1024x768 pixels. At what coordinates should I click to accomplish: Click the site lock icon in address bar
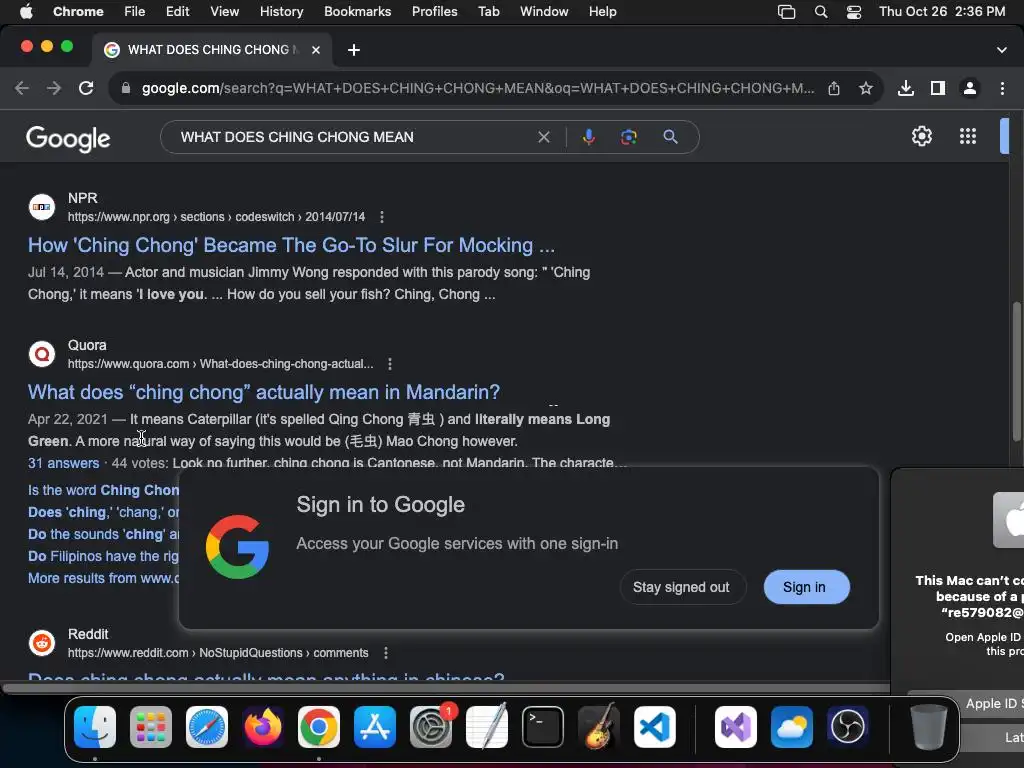pos(126,88)
